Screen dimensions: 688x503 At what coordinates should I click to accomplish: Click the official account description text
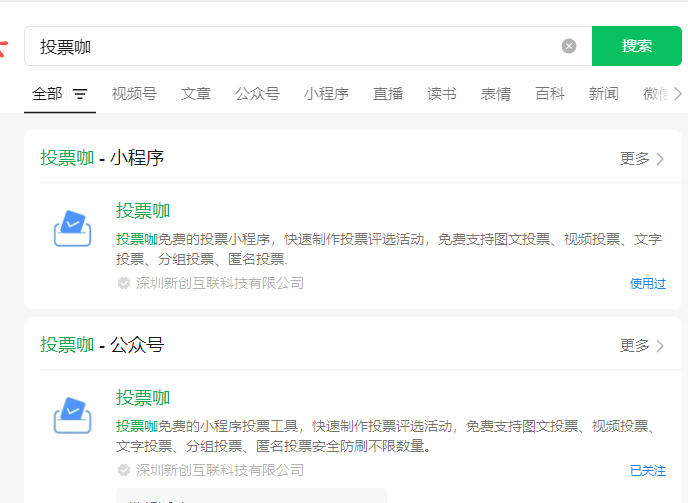tap(386, 436)
